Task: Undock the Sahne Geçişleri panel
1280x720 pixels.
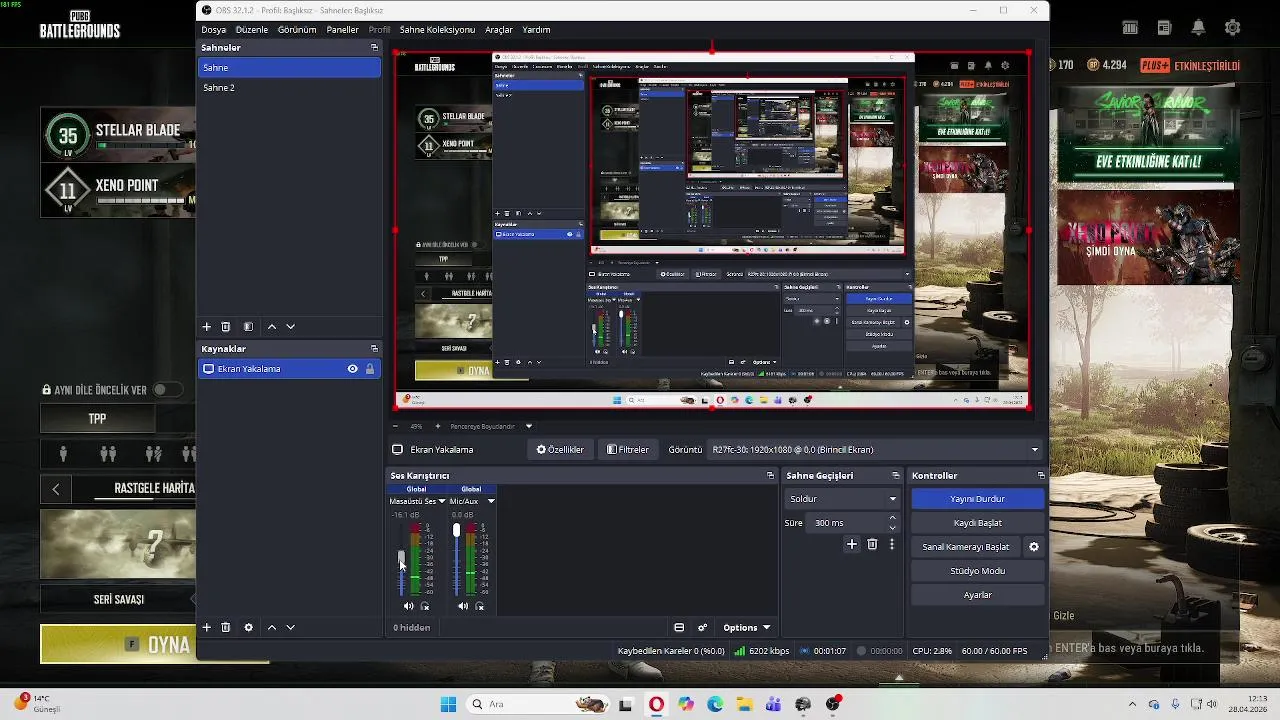Action: [x=896, y=476]
